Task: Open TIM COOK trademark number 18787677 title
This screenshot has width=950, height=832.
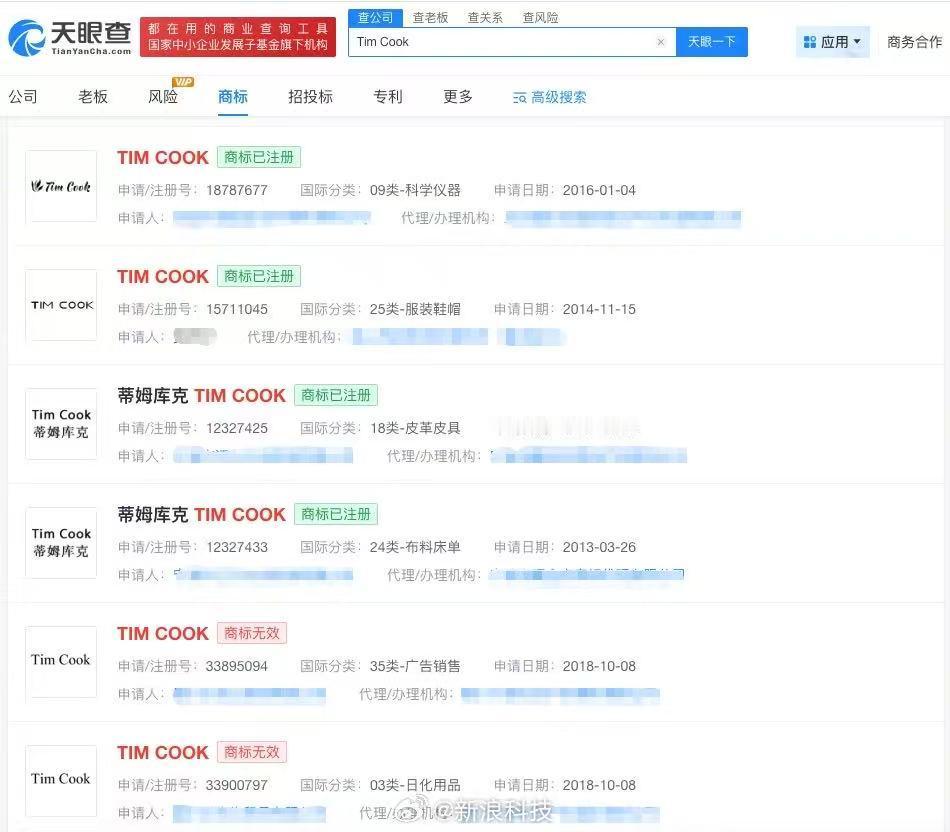Action: (x=162, y=158)
